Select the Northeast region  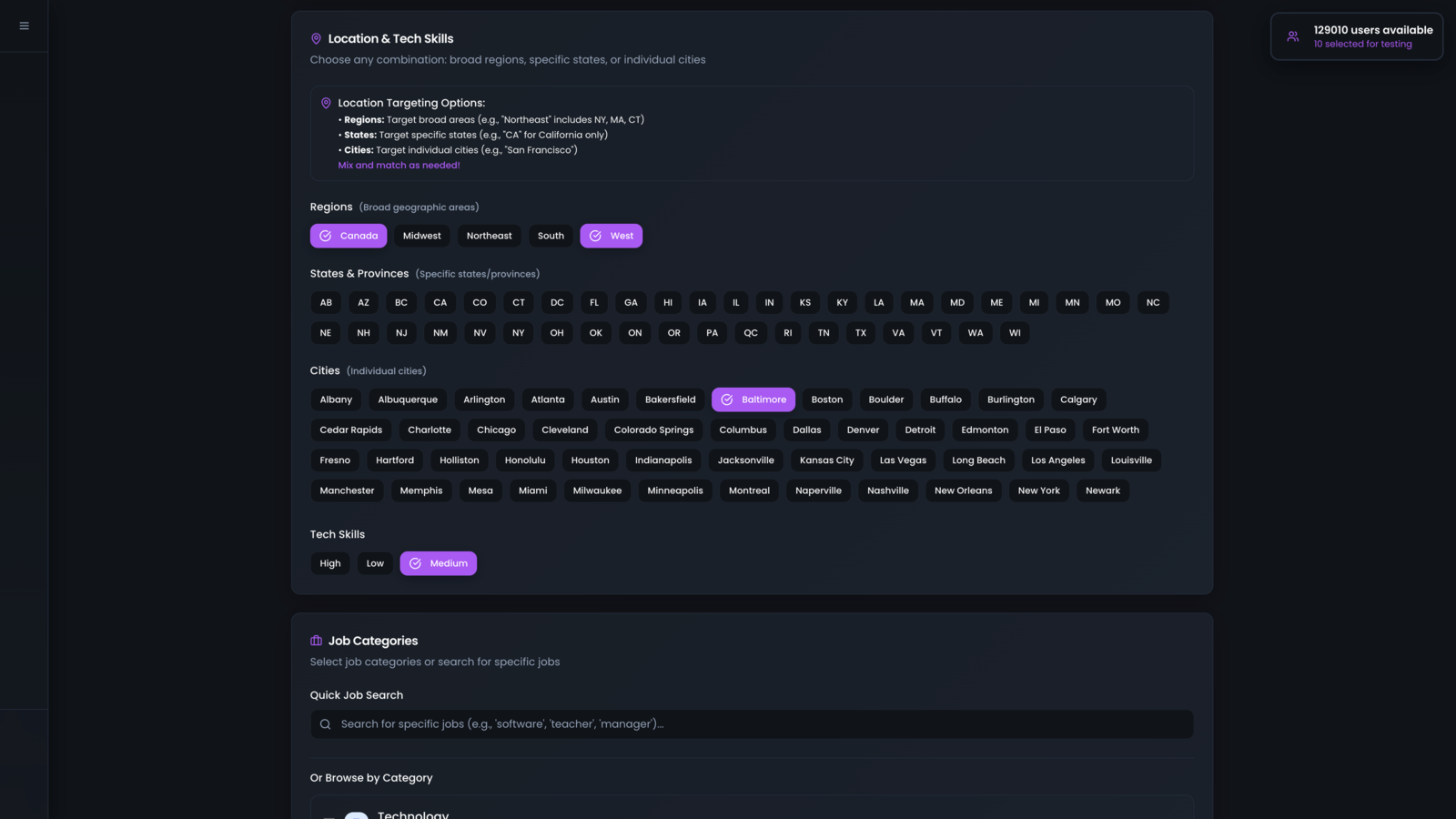coord(489,236)
